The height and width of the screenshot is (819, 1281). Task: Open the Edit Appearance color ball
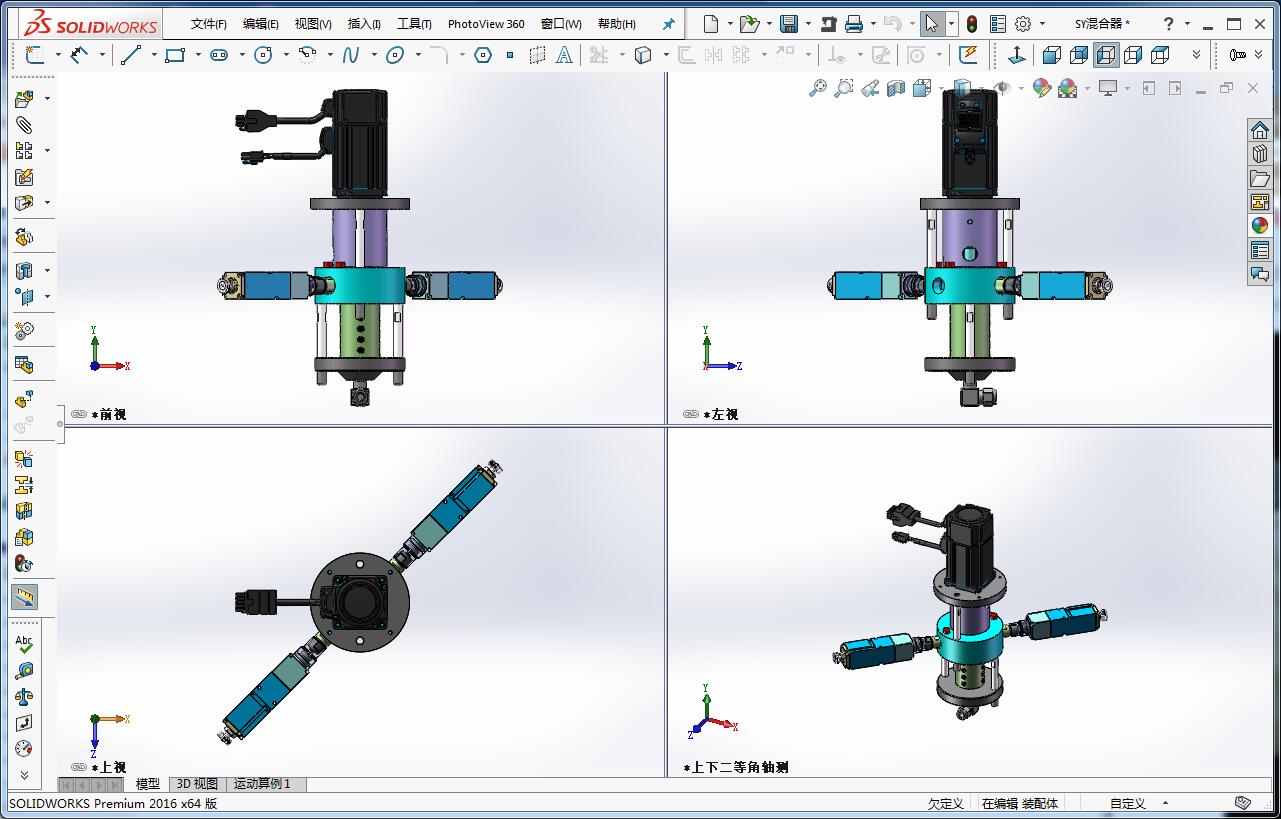(x=1041, y=88)
